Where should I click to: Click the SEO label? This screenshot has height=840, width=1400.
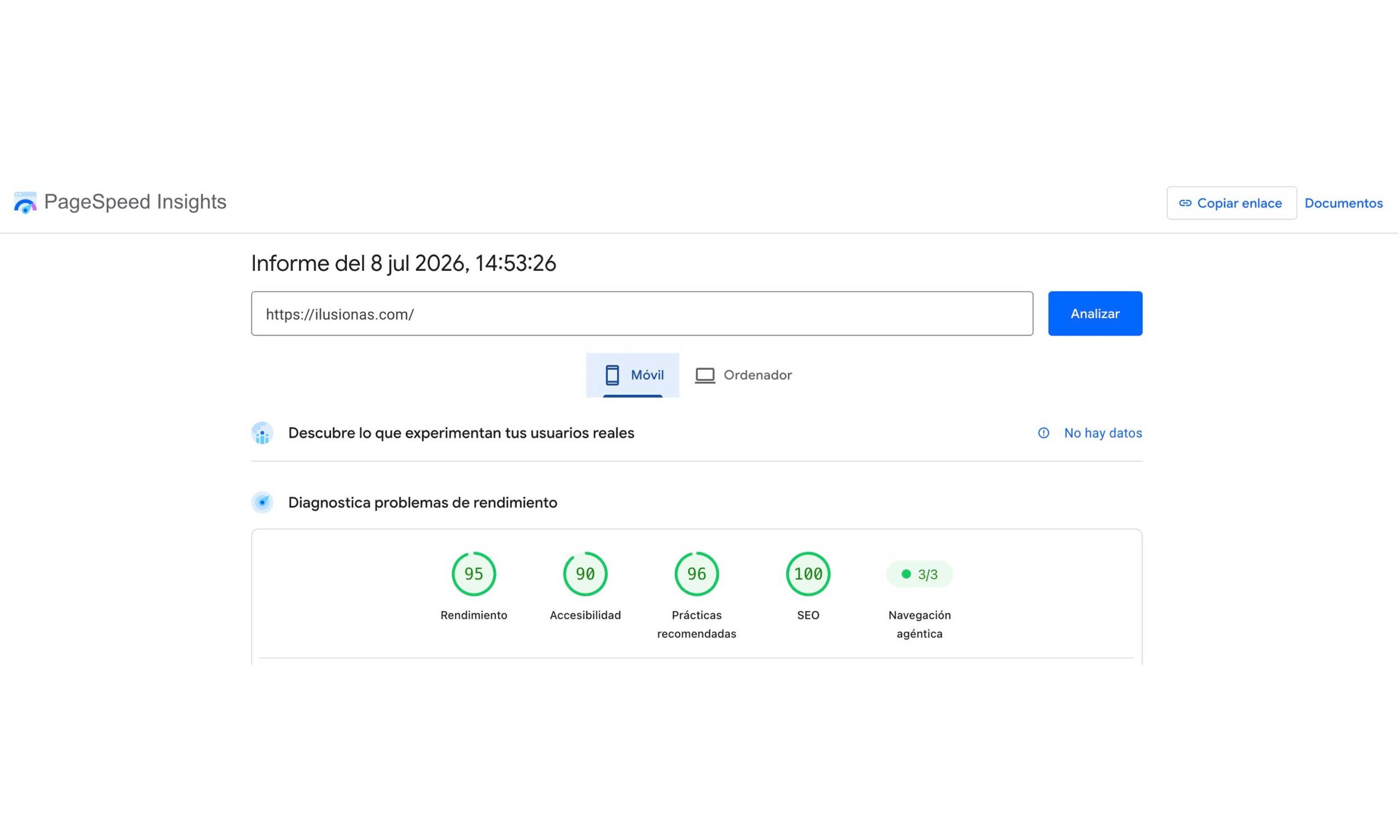pos(809,615)
